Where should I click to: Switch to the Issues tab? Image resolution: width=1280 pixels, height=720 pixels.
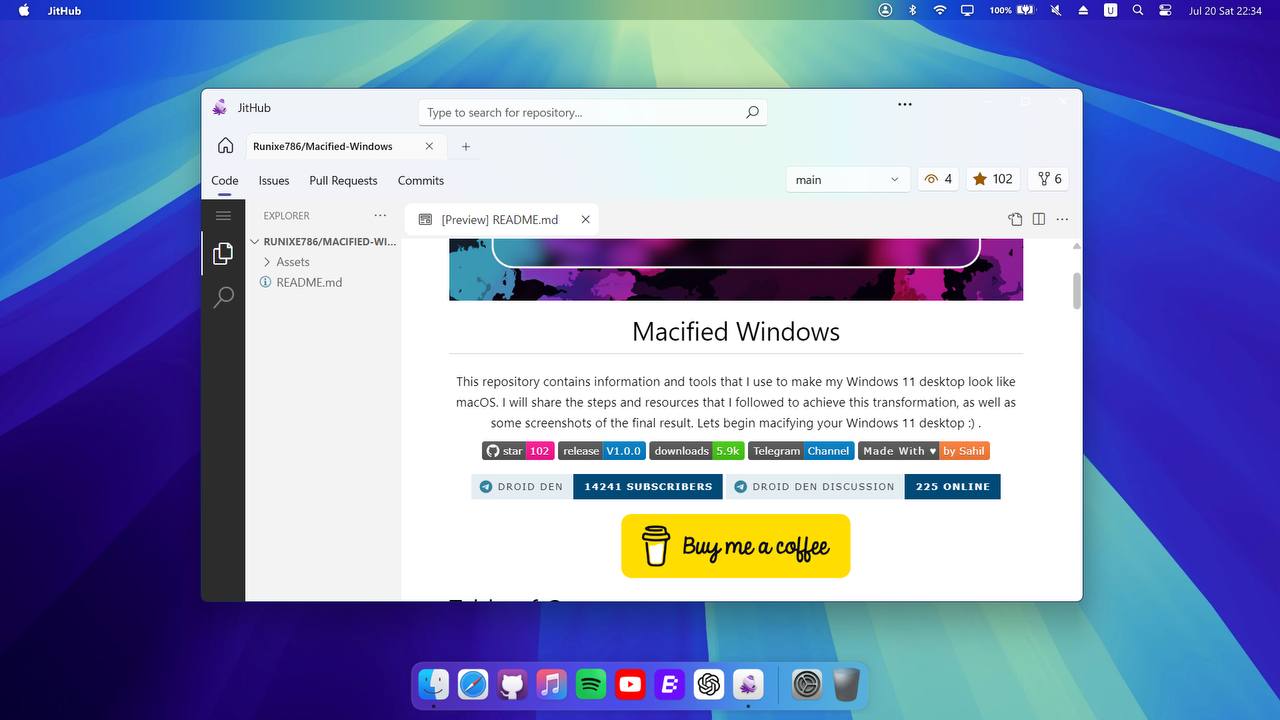274,181
